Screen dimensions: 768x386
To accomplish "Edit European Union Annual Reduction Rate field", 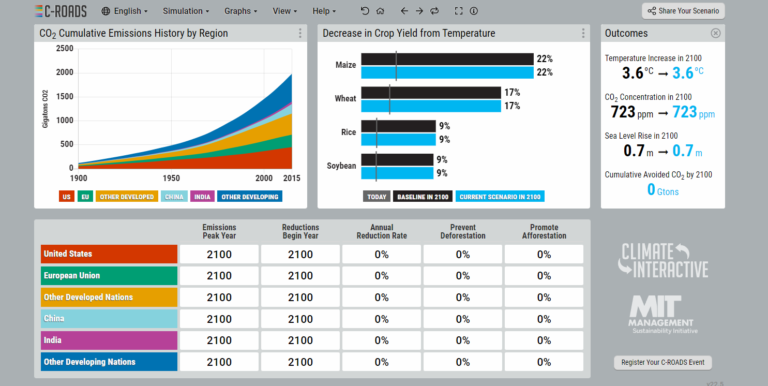I will pos(382,276).
